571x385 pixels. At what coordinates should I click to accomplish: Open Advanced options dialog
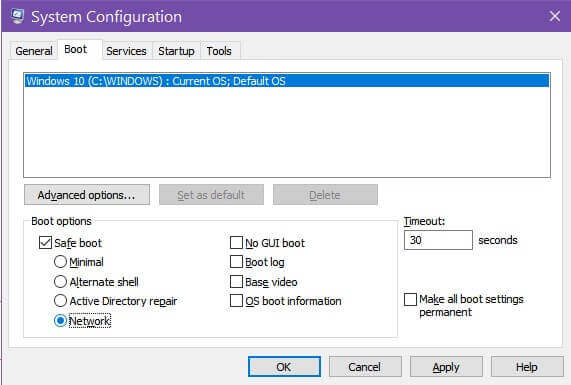(x=87, y=195)
